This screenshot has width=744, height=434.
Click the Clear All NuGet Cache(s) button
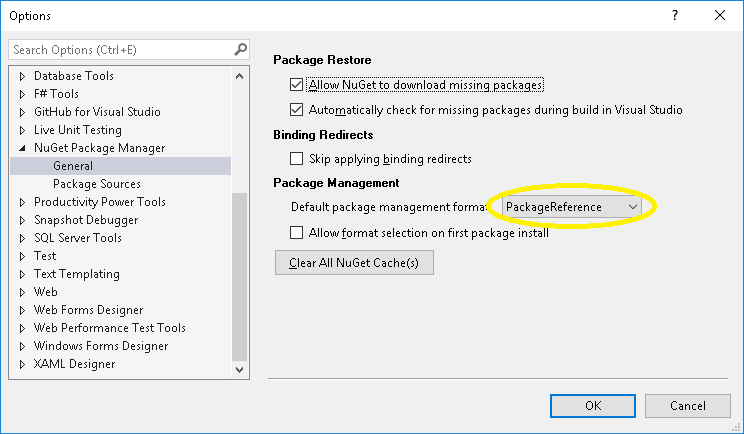point(354,263)
